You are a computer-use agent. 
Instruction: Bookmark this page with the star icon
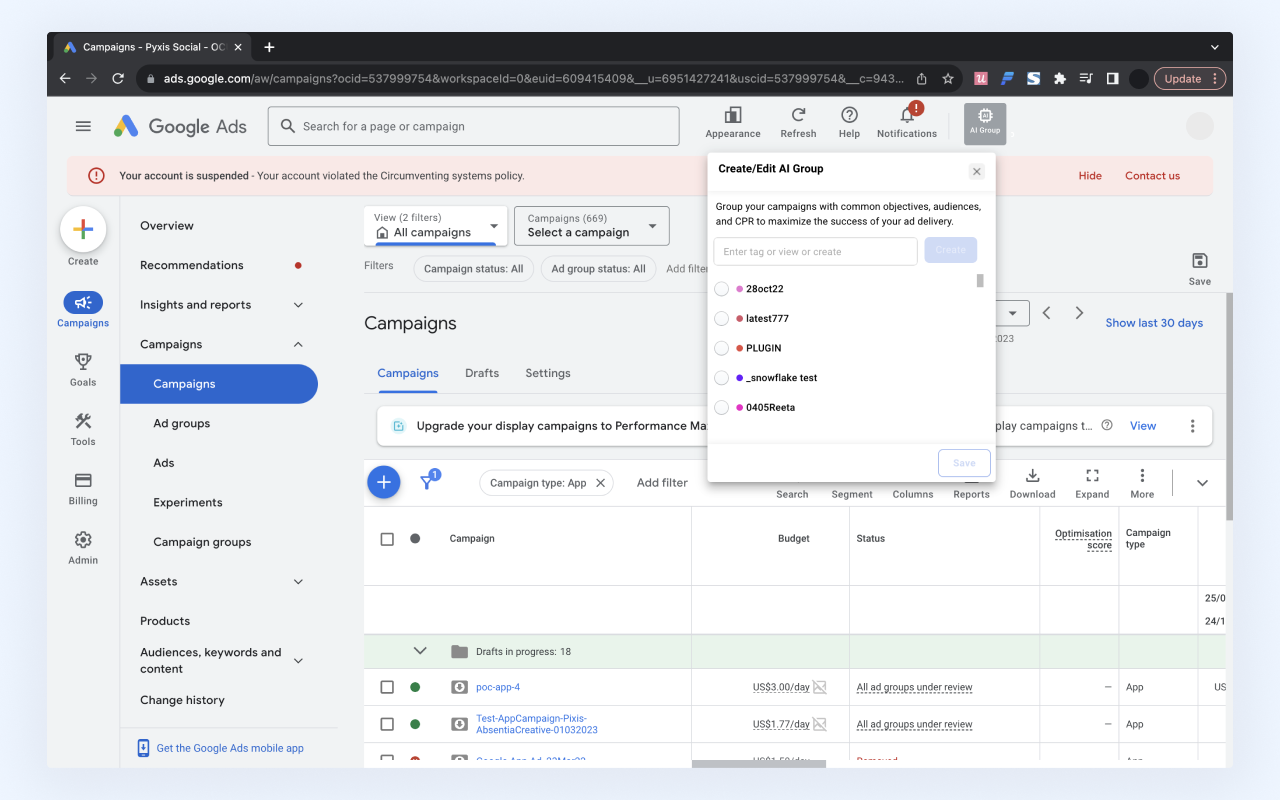947,78
